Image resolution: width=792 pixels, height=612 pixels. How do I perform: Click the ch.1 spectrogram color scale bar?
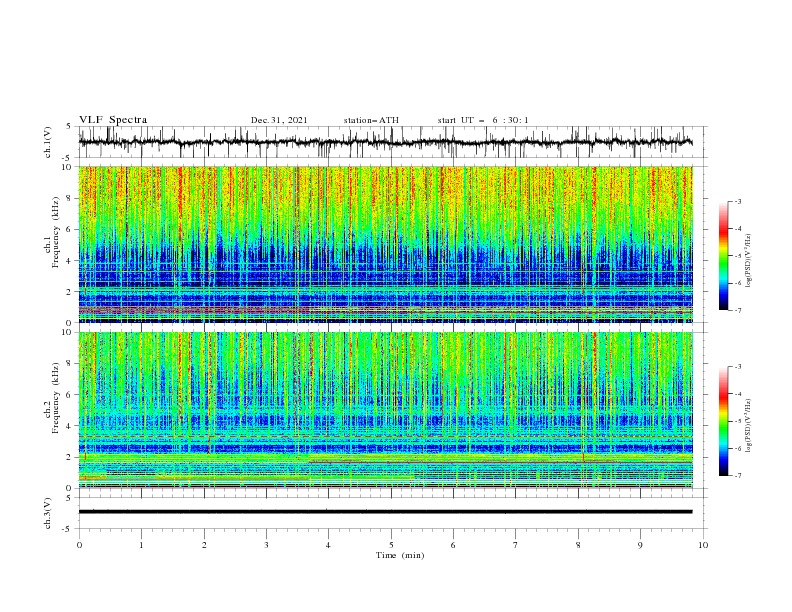tap(723, 256)
